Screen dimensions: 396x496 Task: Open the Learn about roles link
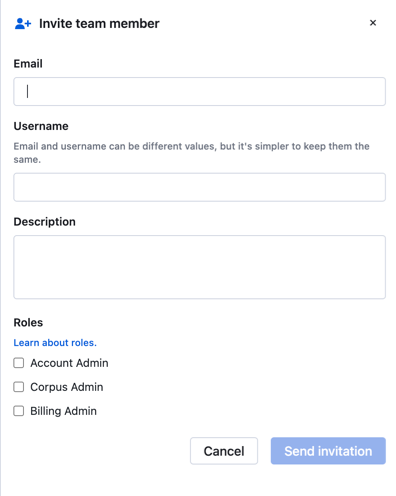[55, 343]
